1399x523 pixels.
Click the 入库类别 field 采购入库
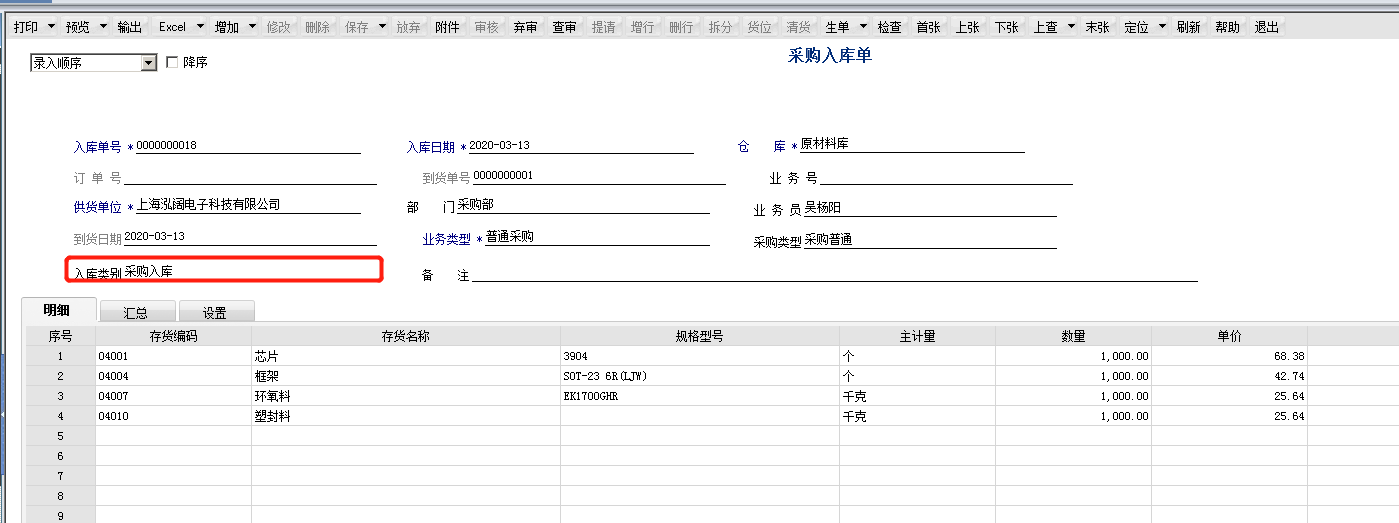click(x=250, y=270)
